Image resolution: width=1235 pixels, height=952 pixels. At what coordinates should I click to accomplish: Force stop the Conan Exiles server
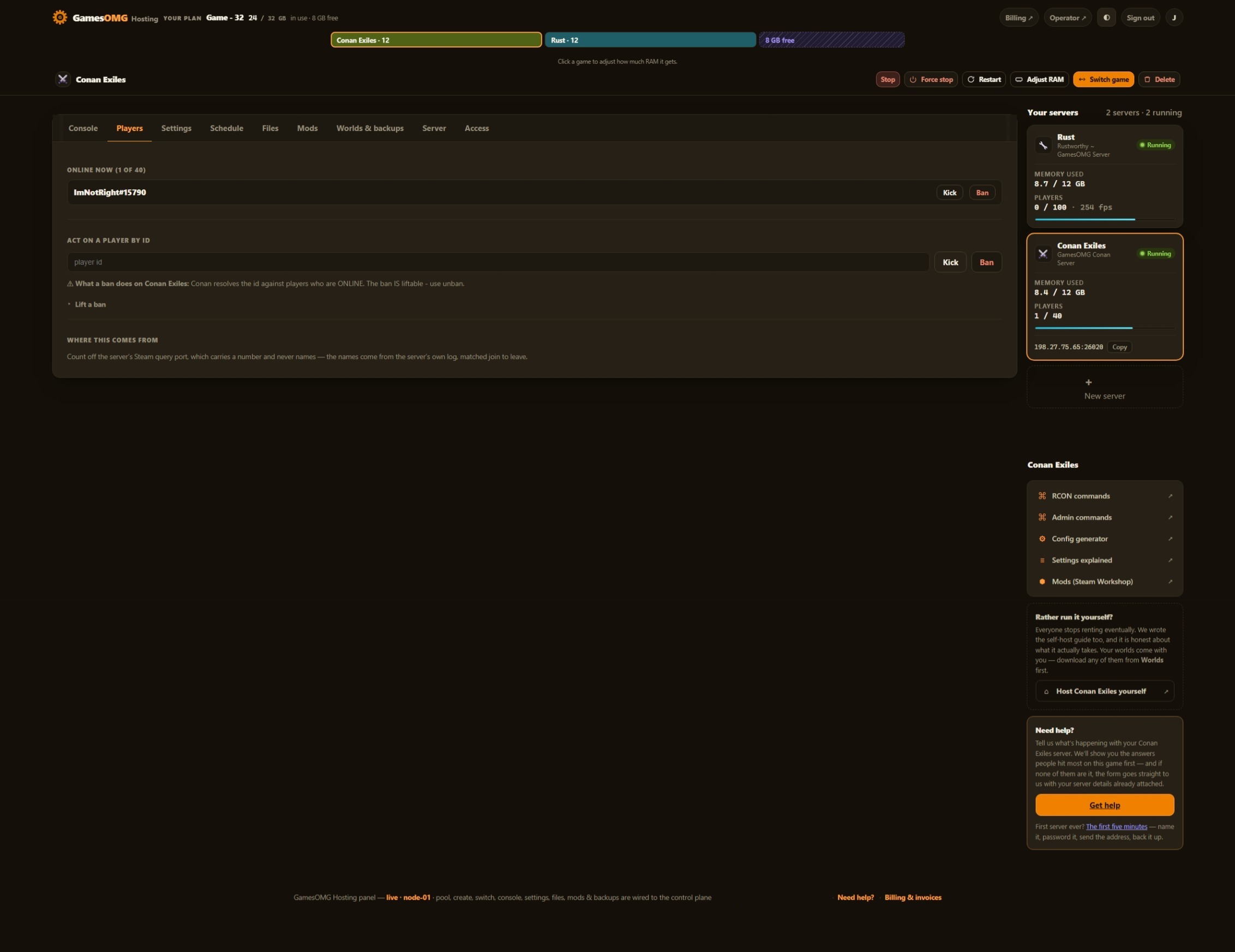pos(931,79)
